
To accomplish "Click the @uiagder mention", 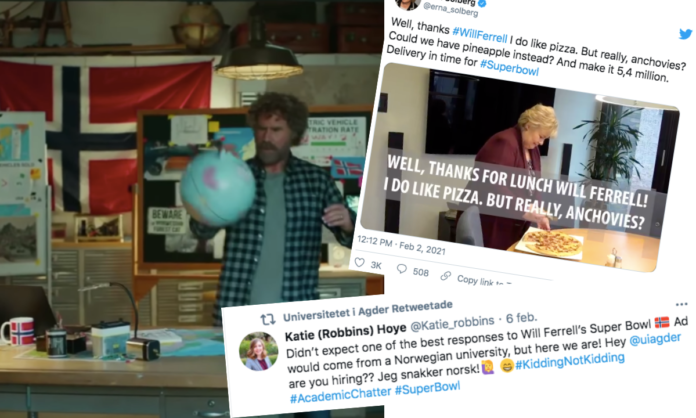I will pos(655,339).
